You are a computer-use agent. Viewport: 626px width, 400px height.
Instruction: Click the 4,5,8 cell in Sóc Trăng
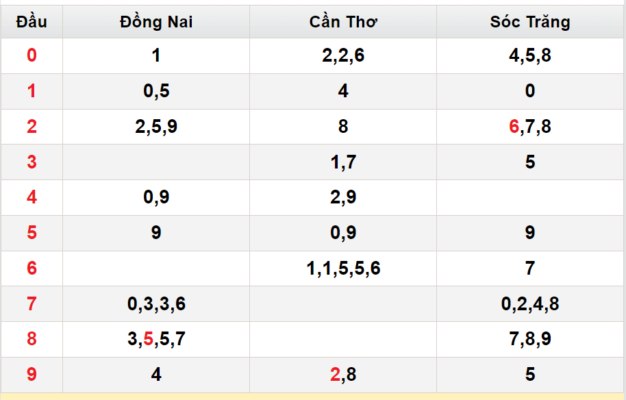(x=530, y=55)
